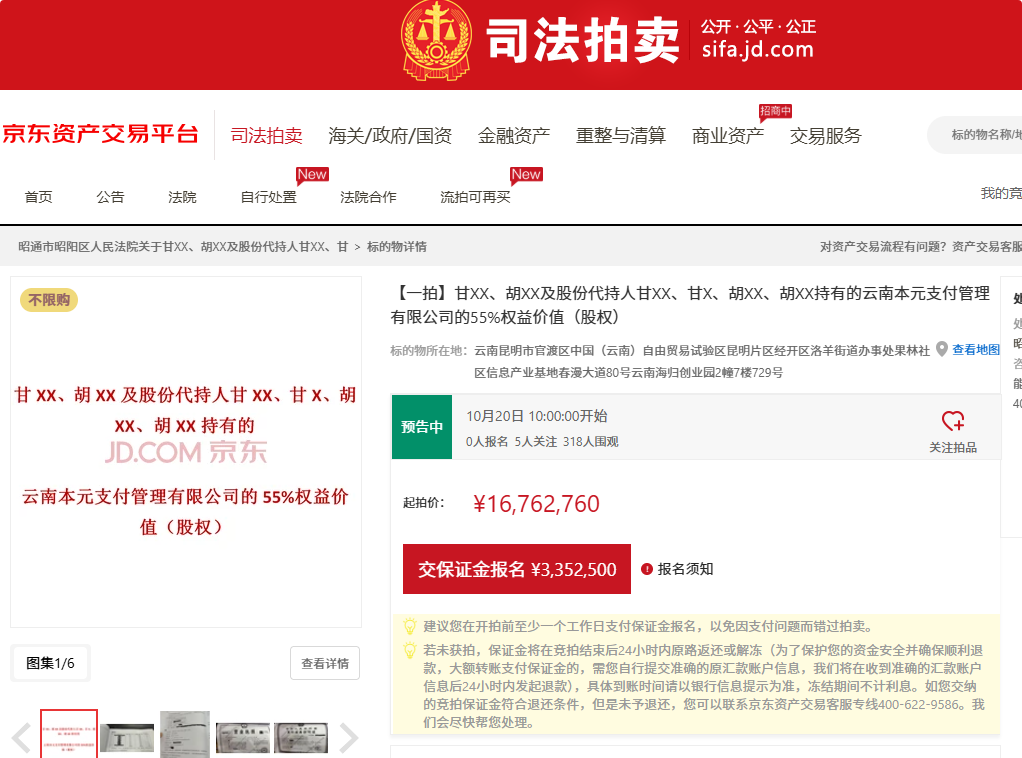Go to 首页 in sub navigation
The image size is (1022, 758).
tap(38, 197)
